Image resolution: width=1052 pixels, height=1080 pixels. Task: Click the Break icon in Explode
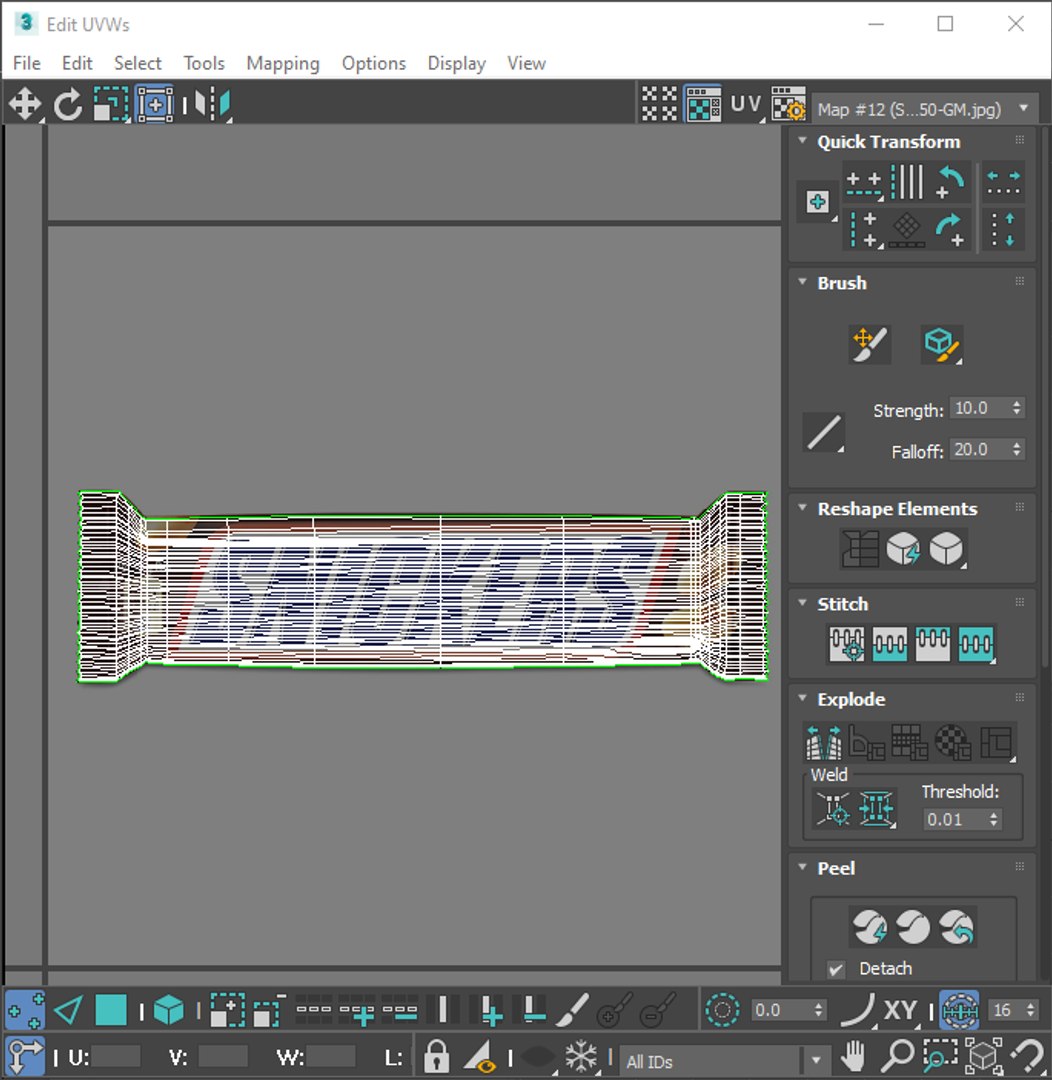pyautogui.click(x=824, y=742)
